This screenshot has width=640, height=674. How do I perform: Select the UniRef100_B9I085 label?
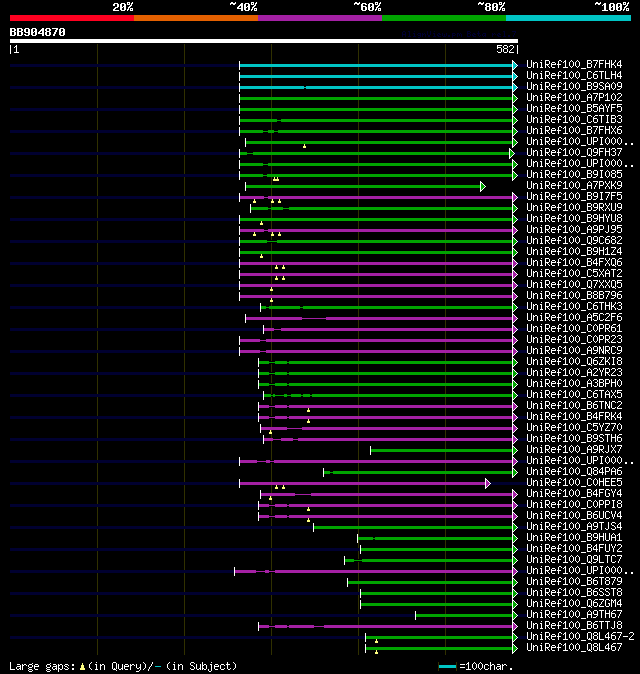[574, 175]
